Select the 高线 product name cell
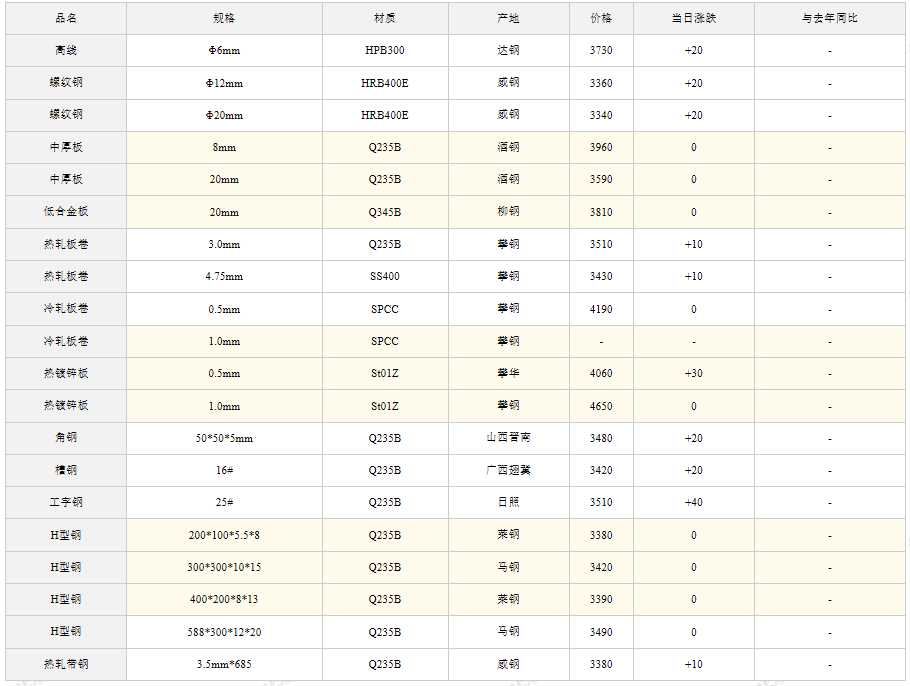 click(x=66, y=50)
